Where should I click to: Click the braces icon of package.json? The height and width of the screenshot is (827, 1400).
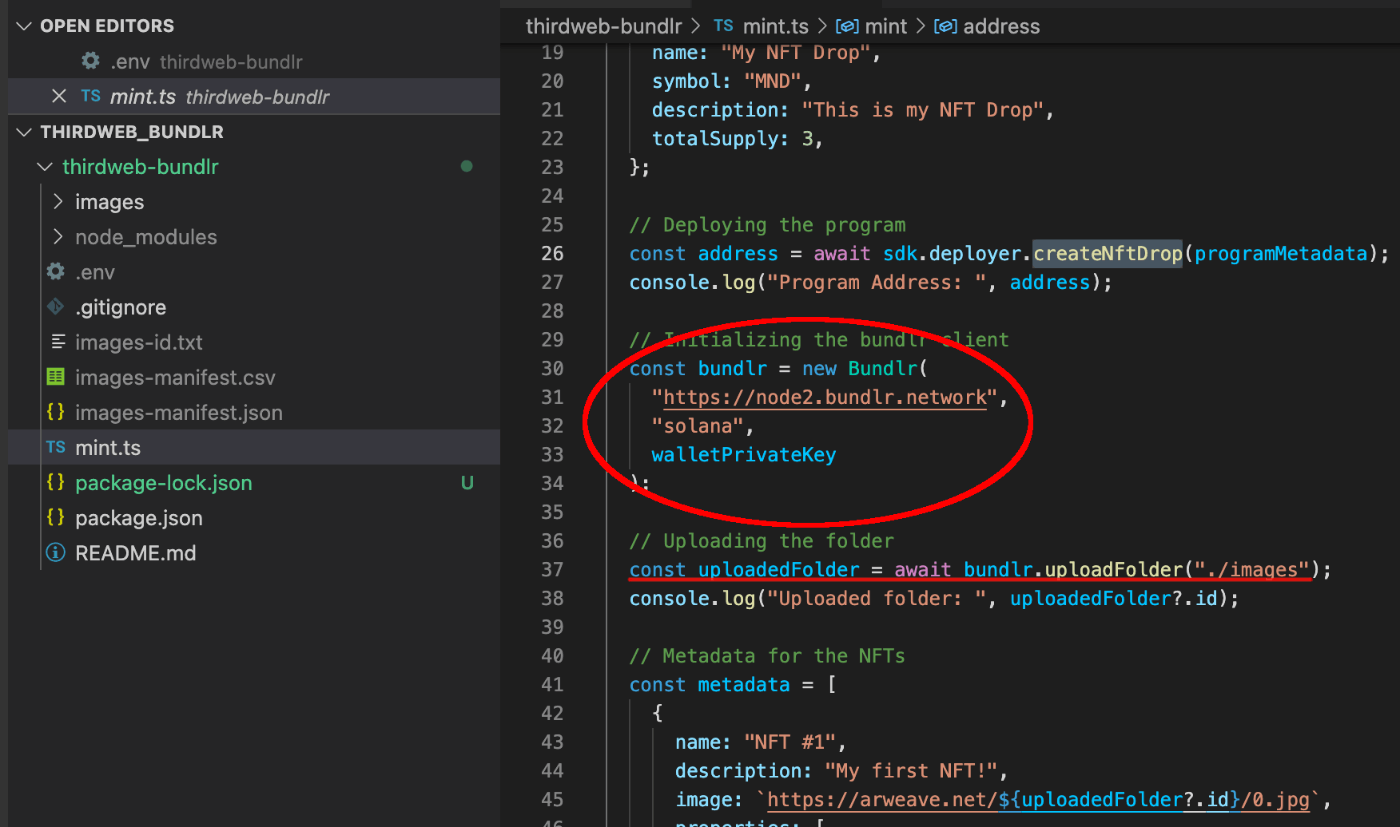coord(56,518)
